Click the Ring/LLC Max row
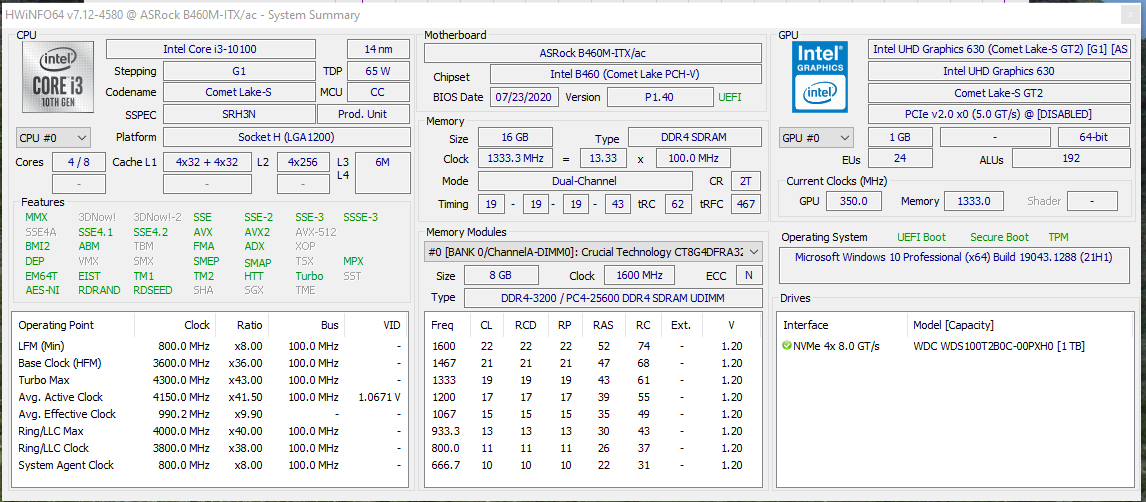Viewport: 1146px width, 502px height. click(210, 431)
